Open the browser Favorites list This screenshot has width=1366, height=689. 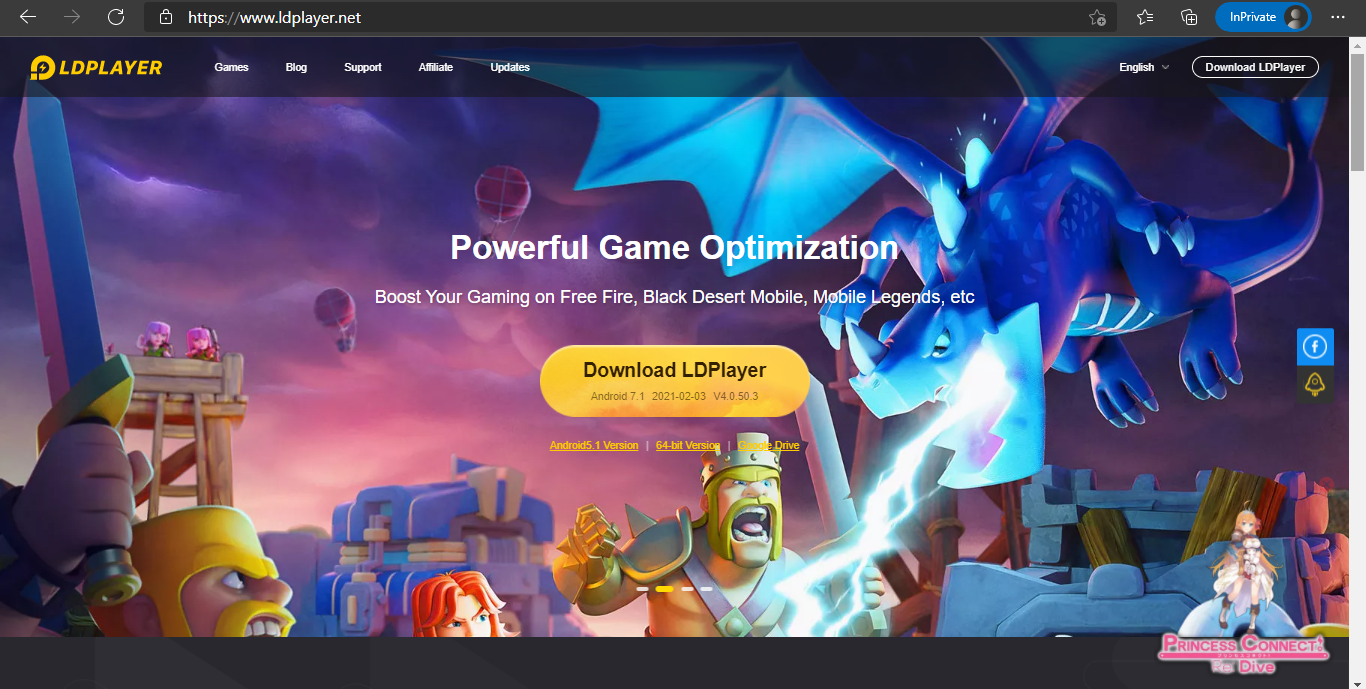point(1145,17)
